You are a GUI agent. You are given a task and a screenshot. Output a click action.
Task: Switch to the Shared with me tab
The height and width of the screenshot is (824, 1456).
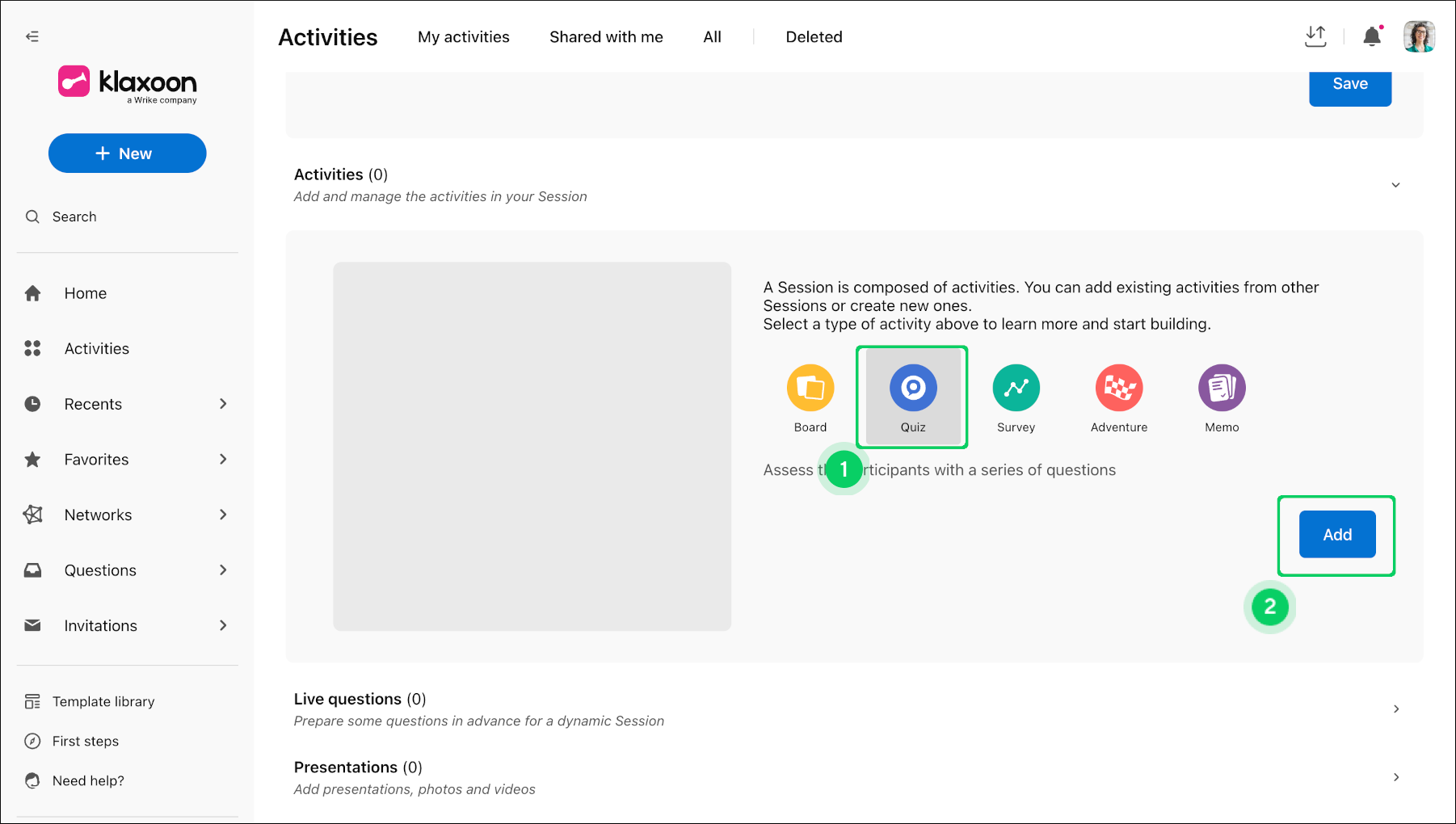click(x=606, y=37)
